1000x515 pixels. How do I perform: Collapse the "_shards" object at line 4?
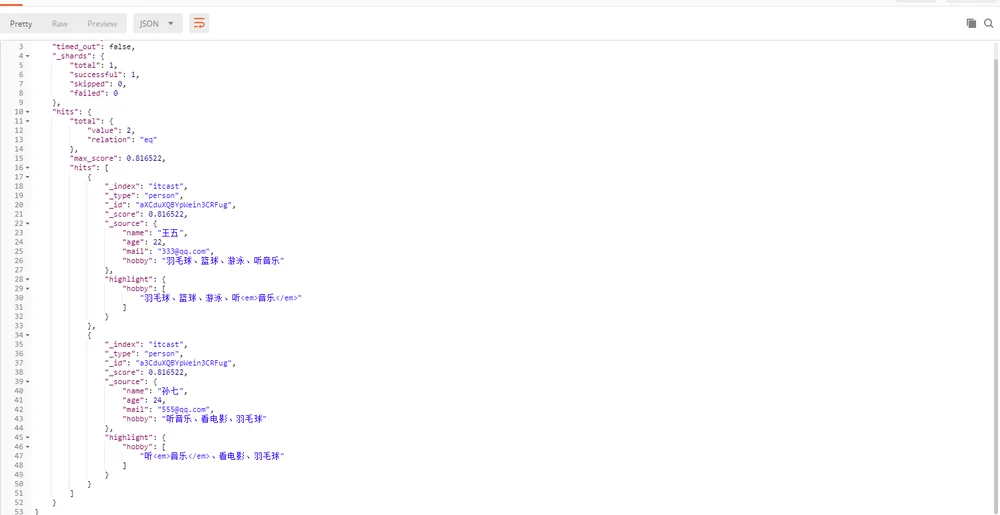coord(27,56)
